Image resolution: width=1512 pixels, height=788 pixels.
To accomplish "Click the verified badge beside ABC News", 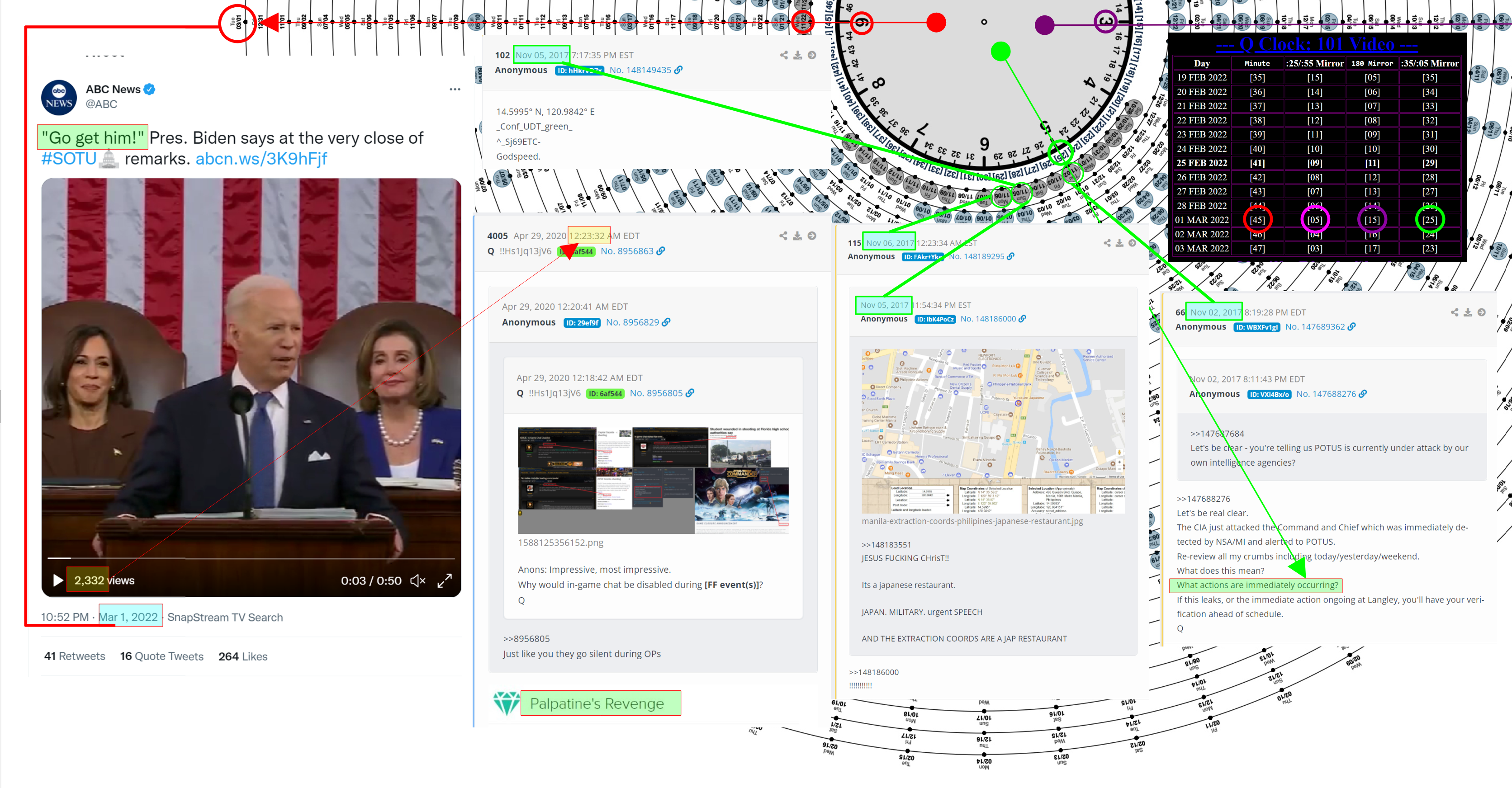I will click(150, 89).
